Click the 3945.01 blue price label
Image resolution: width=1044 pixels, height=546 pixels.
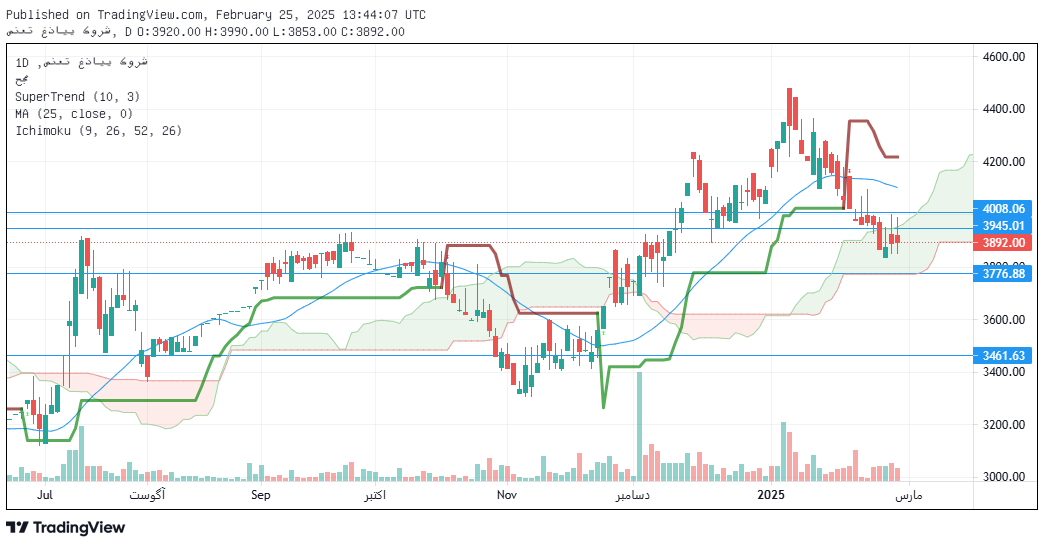coord(1002,226)
